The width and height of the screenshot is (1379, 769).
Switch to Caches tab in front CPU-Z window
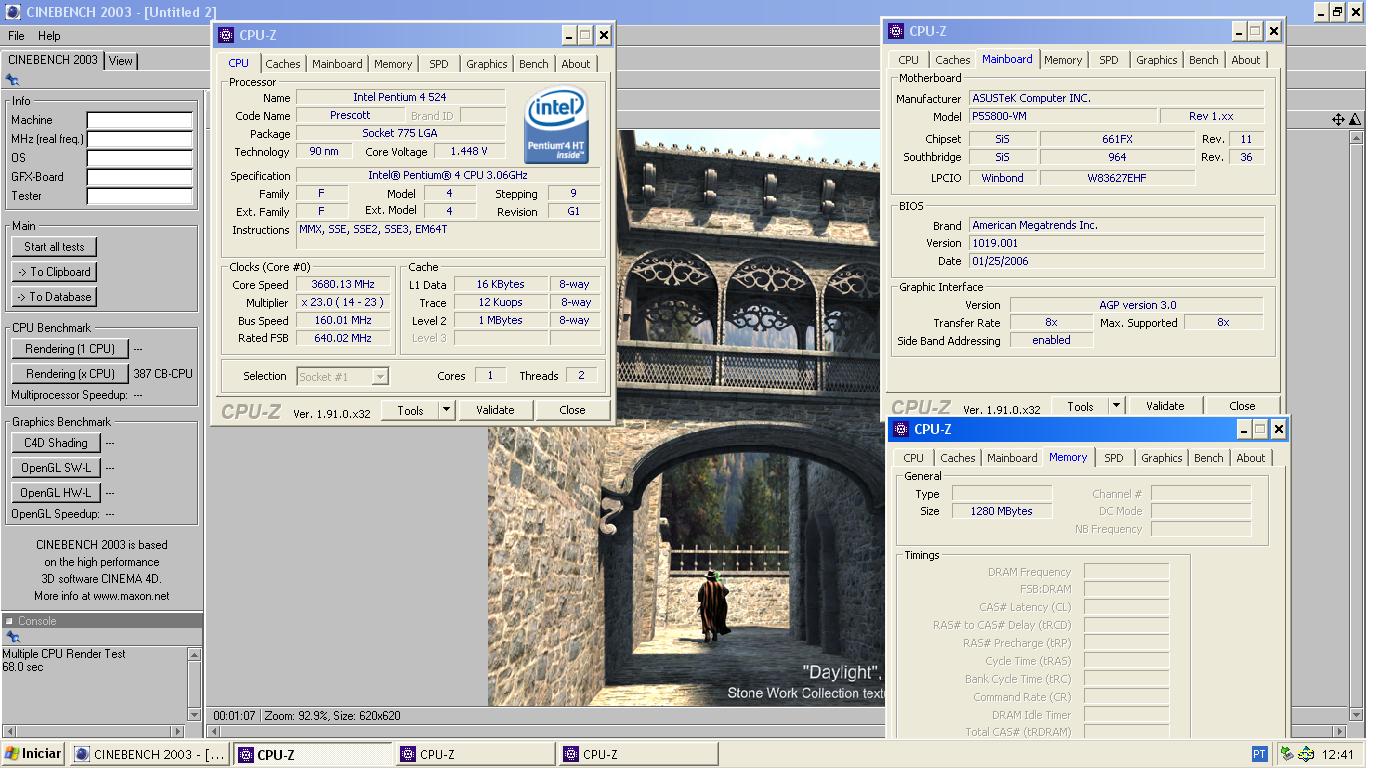[x=283, y=64]
